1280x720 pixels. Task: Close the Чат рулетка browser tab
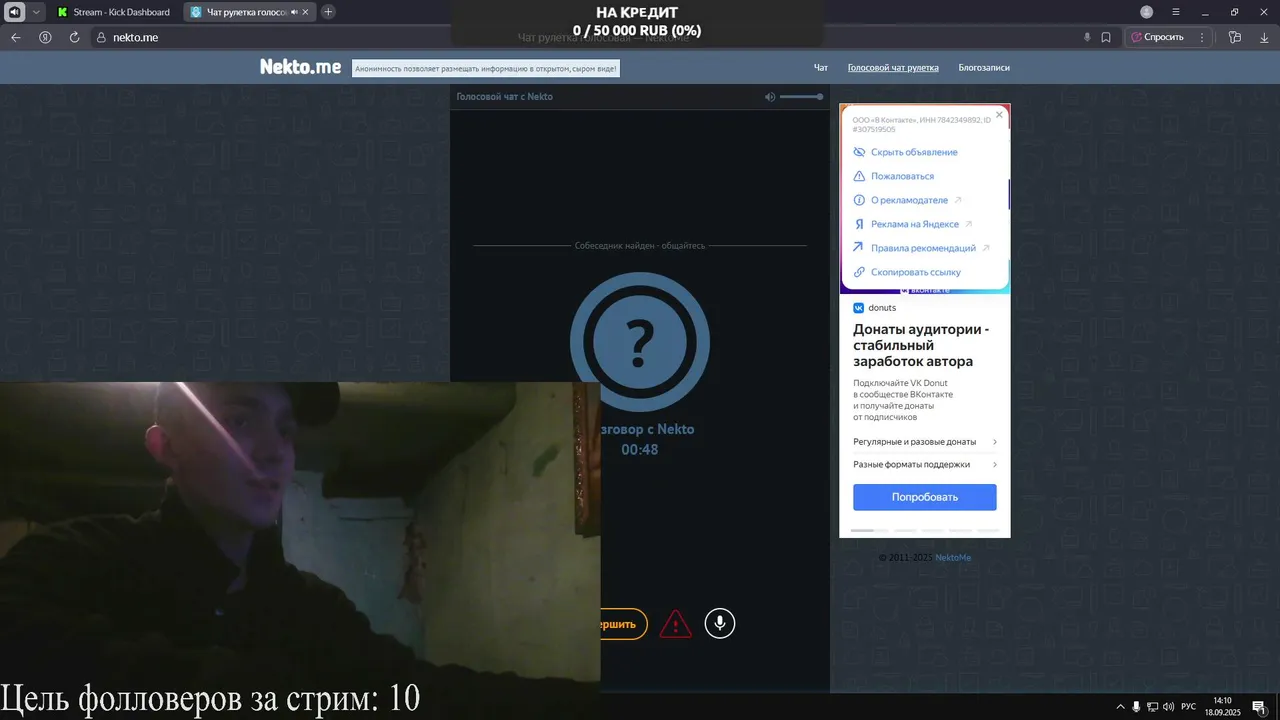[306, 12]
